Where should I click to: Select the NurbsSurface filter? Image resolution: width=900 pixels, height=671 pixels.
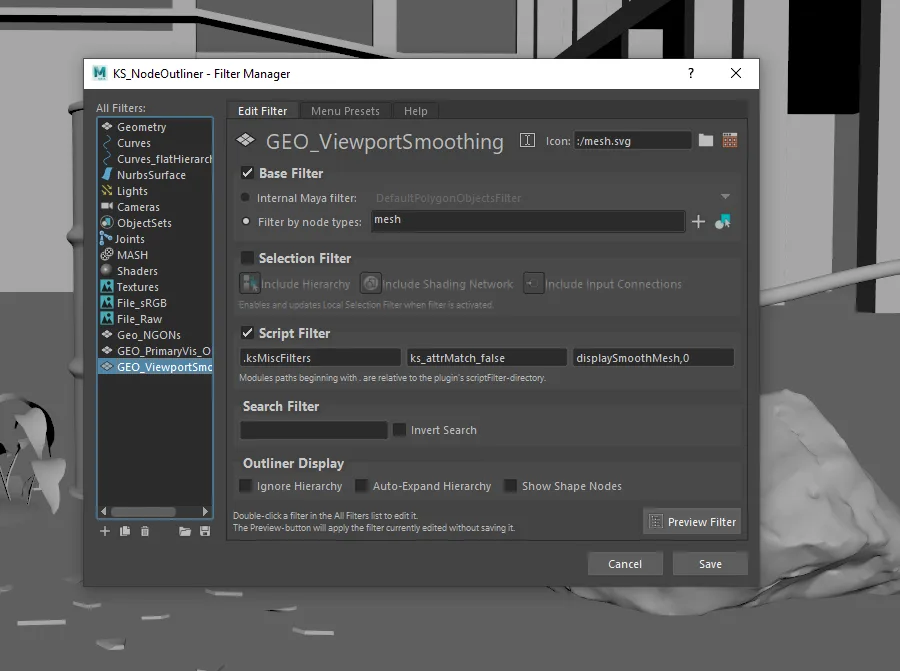tap(156, 175)
